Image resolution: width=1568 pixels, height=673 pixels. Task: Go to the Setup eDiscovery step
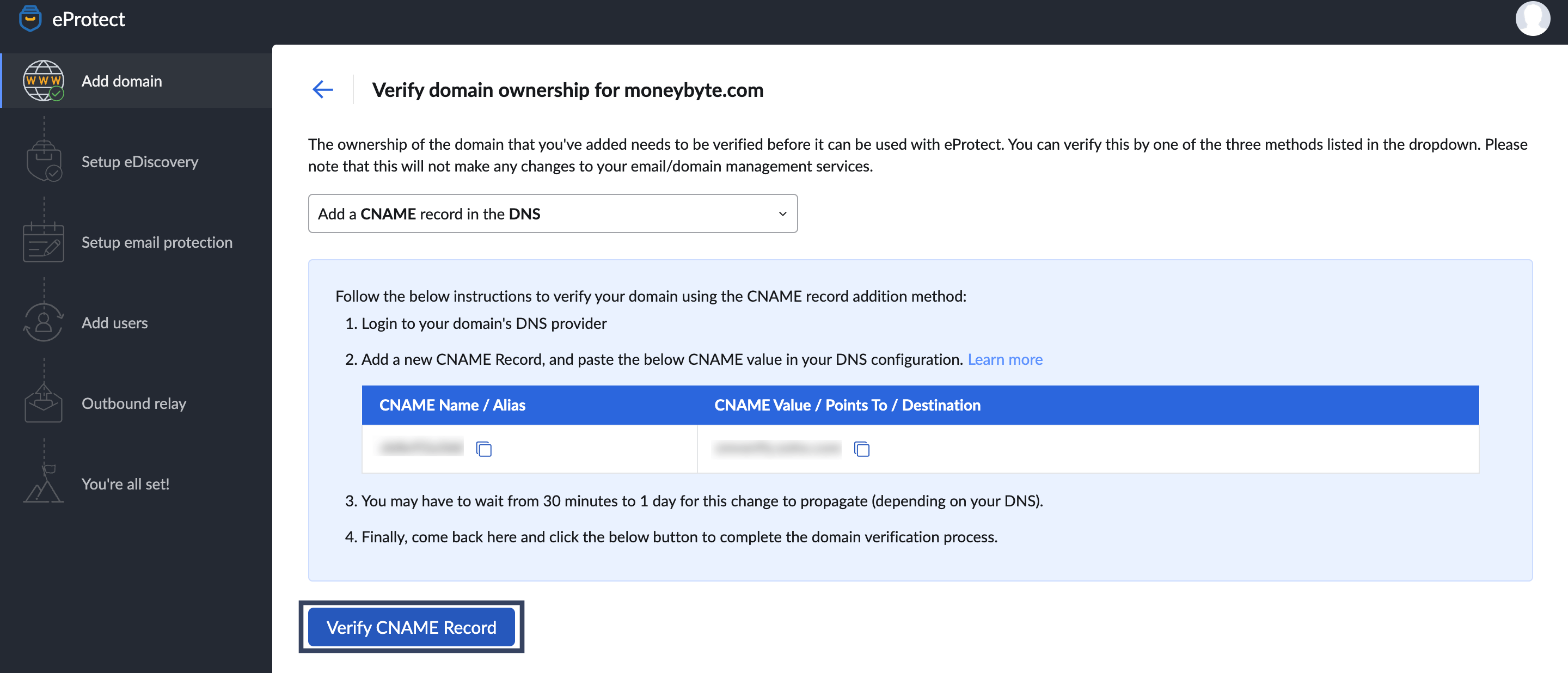[x=140, y=161]
